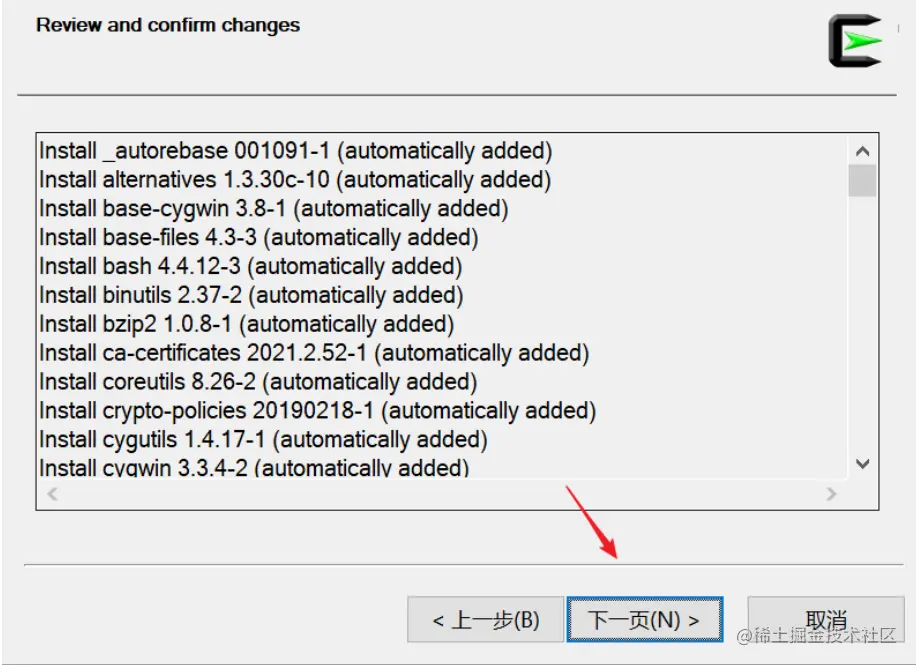This screenshot has height=665, width=916.
Task: Click the list's scroll down arrow
Action: tap(863, 464)
